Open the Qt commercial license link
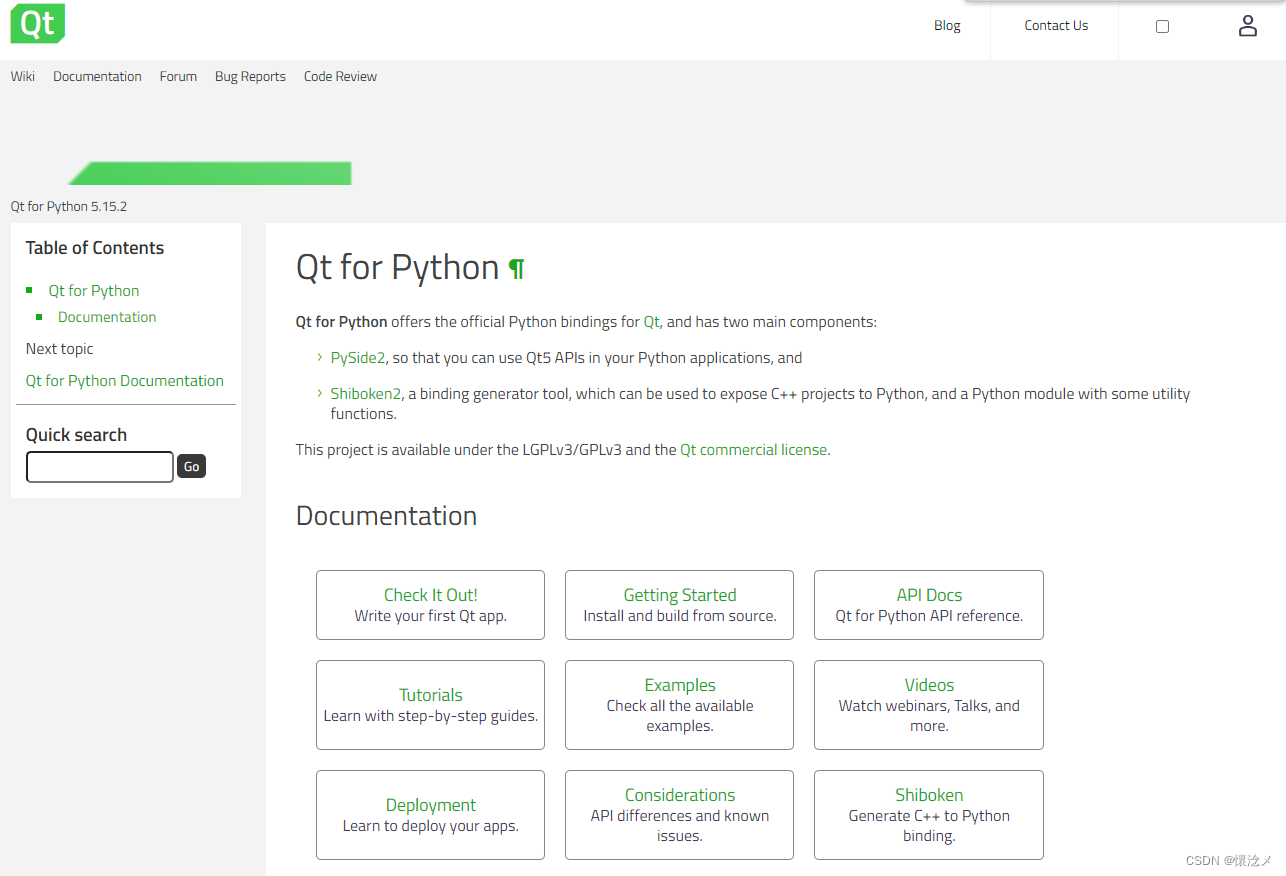This screenshot has height=876, width=1286. (754, 450)
